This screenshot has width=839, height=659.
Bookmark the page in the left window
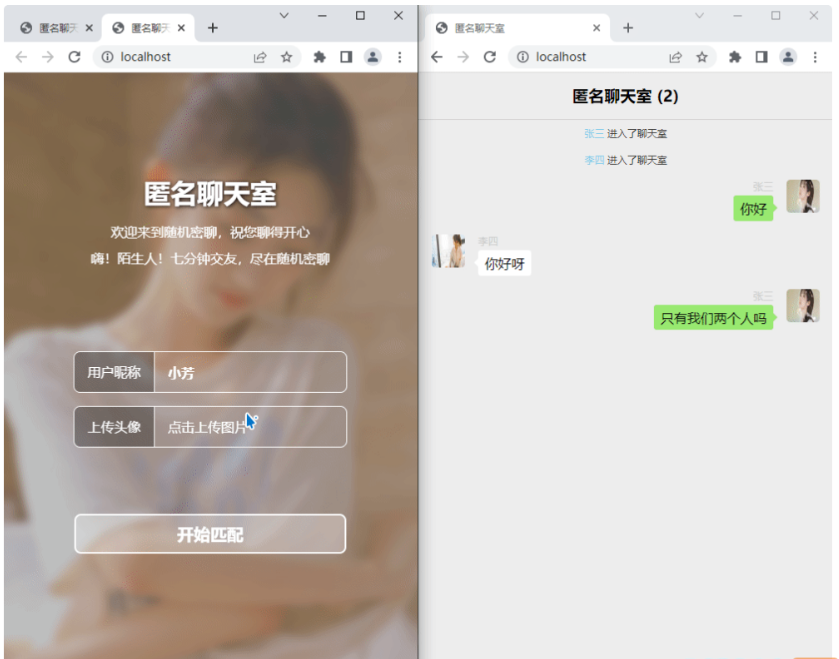pos(287,57)
